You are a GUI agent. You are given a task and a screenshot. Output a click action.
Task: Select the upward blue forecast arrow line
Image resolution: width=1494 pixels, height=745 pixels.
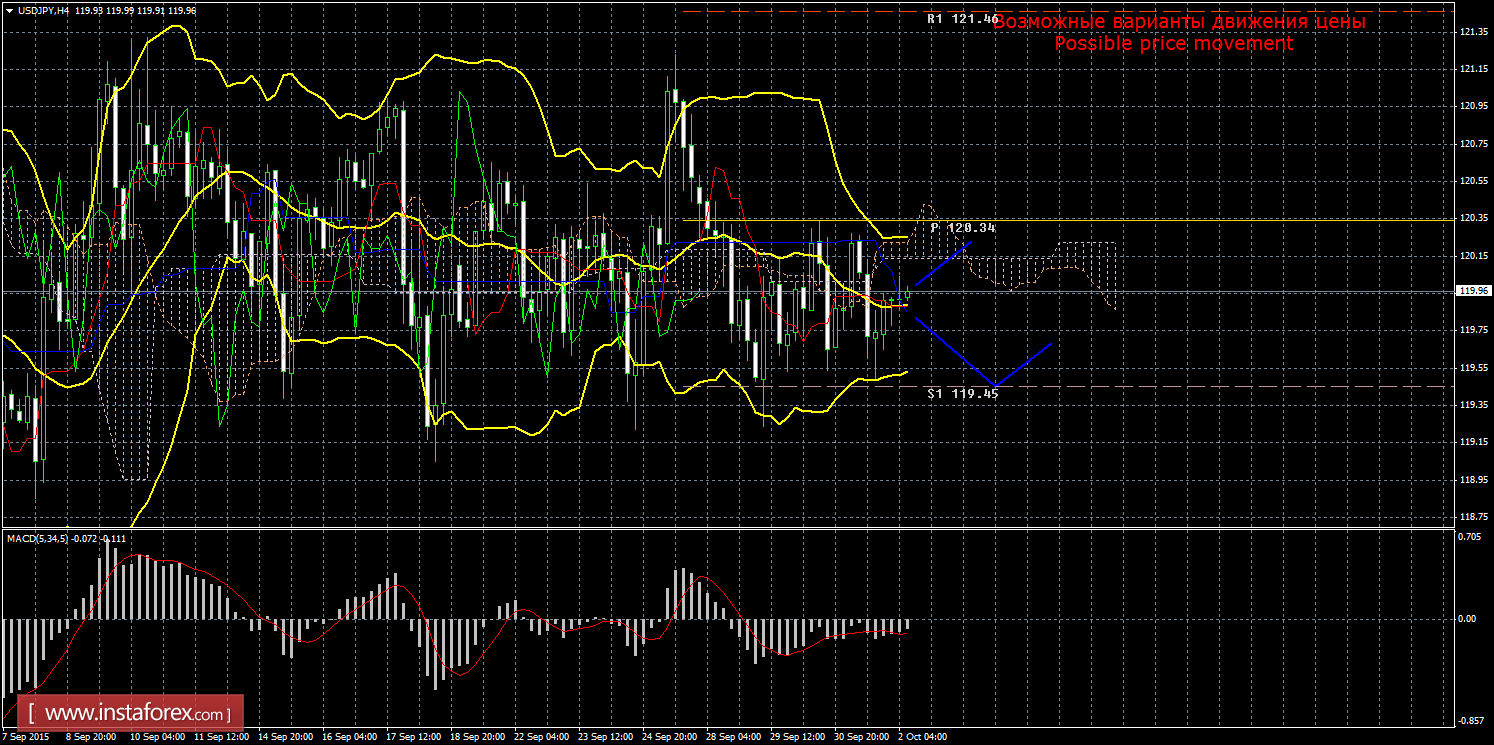[942, 265]
